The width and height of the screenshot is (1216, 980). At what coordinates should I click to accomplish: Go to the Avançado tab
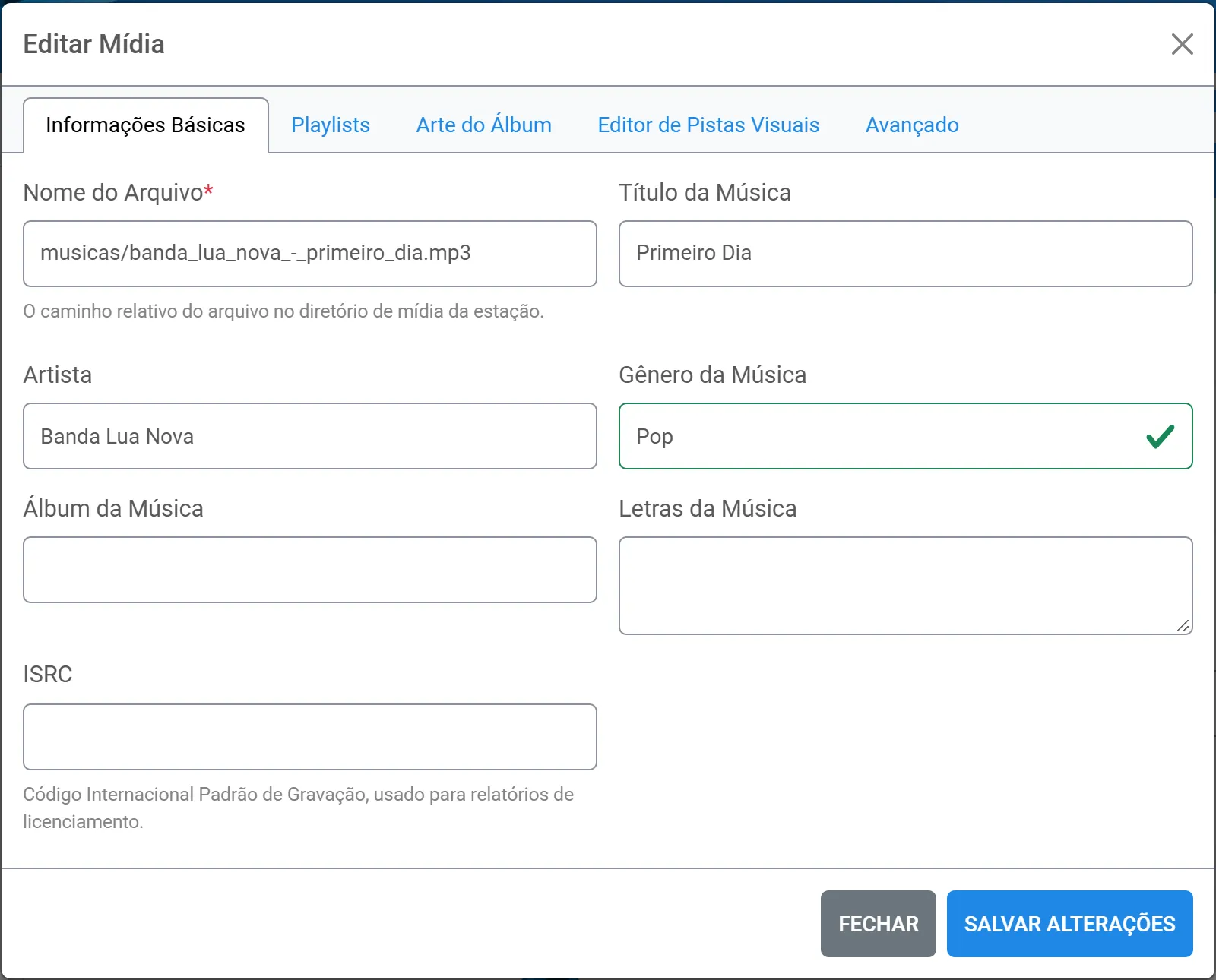pyautogui.click(x=912, y=125)
